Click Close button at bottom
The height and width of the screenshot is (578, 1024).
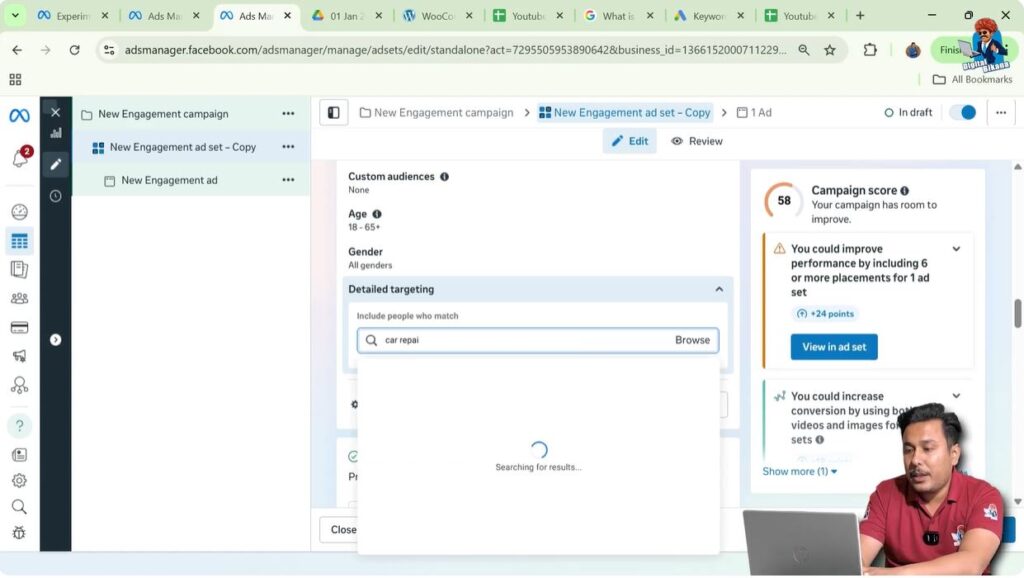pos(343,530)
